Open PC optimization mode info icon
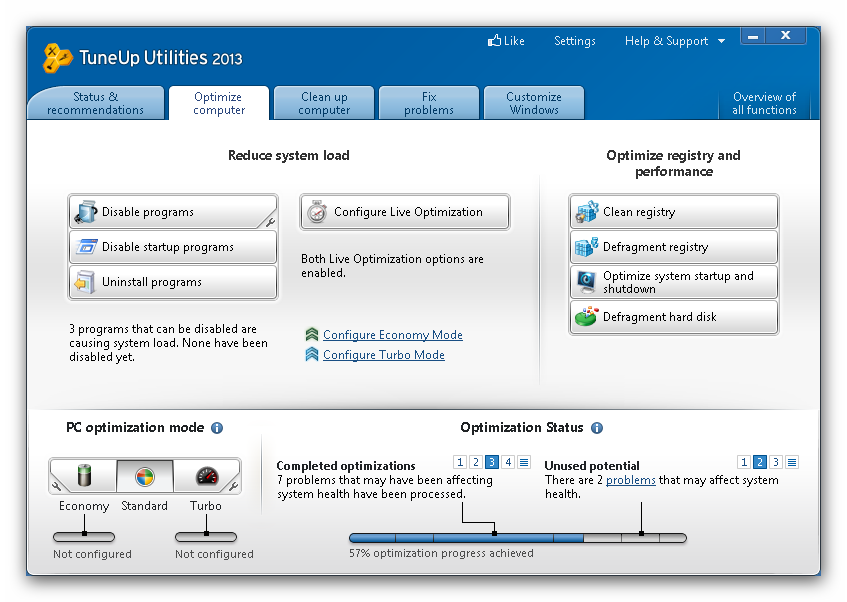The height and width of the screenshot is (602, 847). point(217,428)
